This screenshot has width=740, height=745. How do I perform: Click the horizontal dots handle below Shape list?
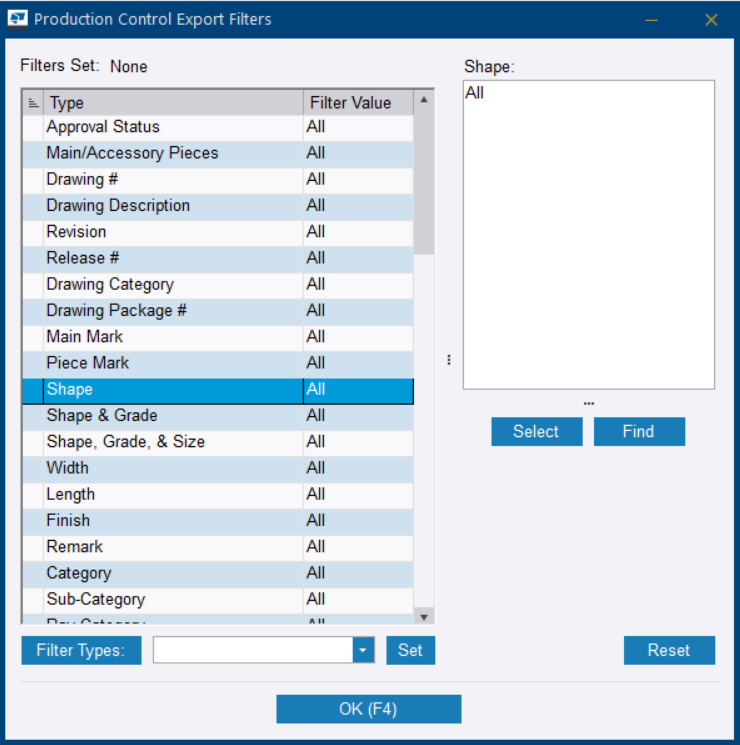(x=588, y=403)
